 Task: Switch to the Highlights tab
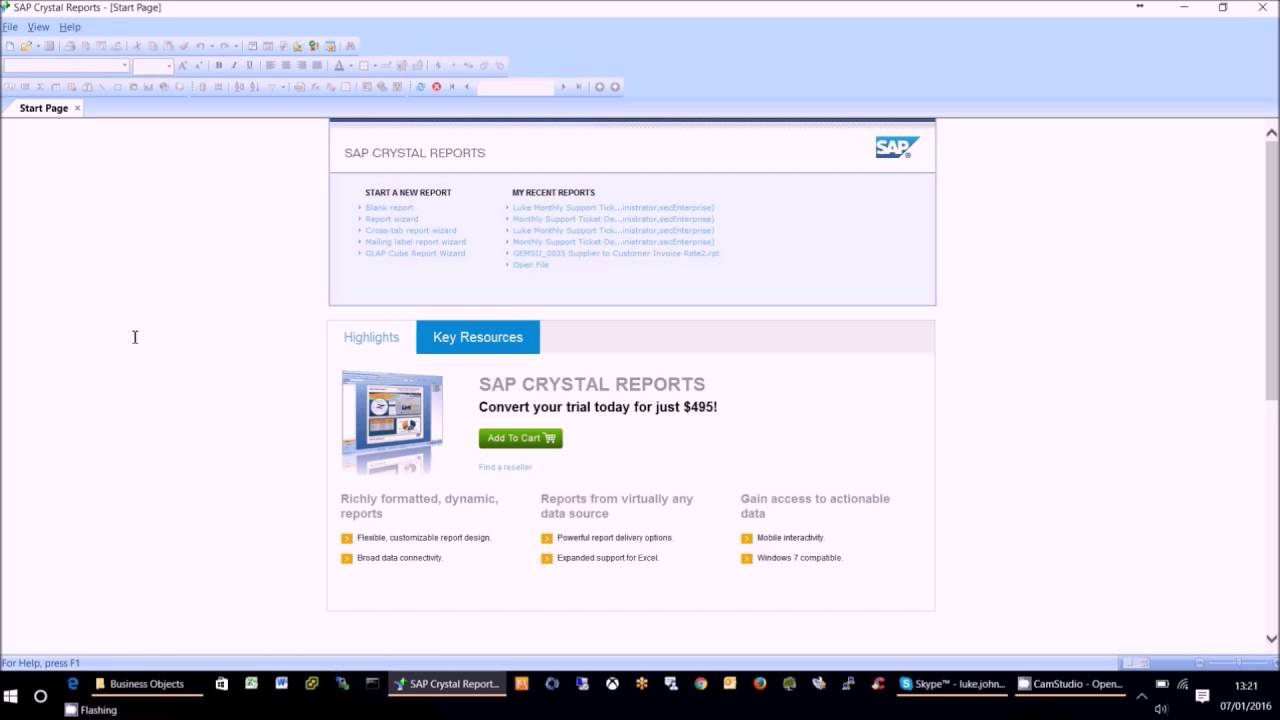371,337
